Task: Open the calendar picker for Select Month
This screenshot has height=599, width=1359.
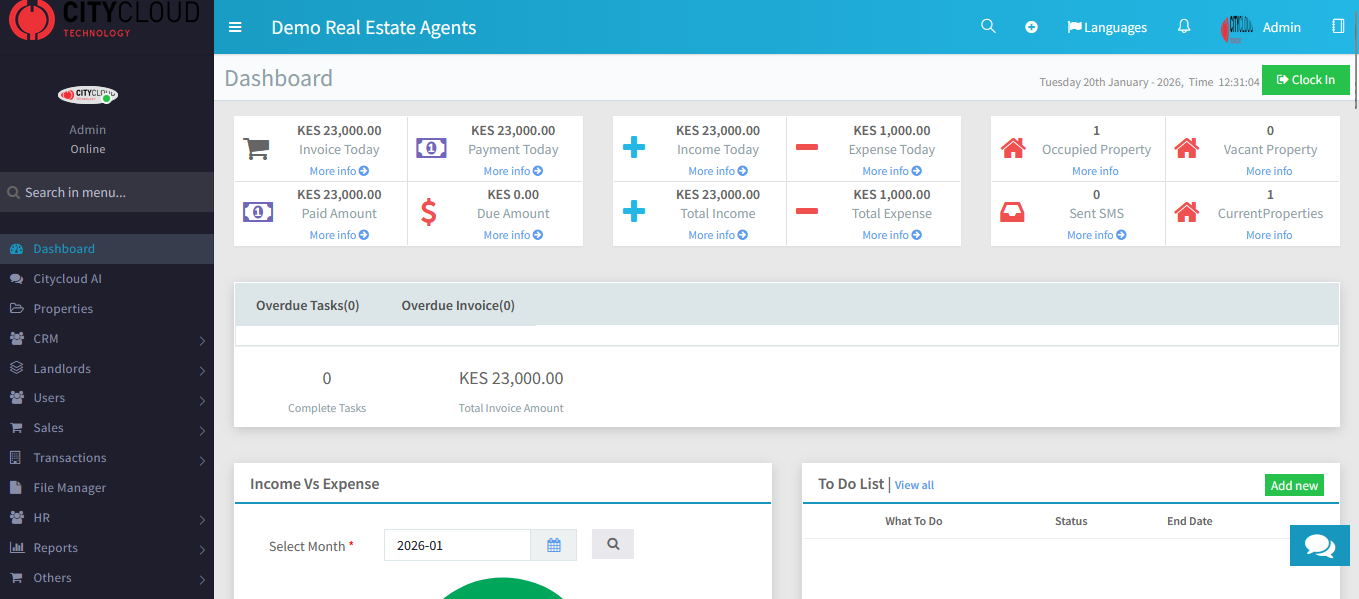Action: 554,545
